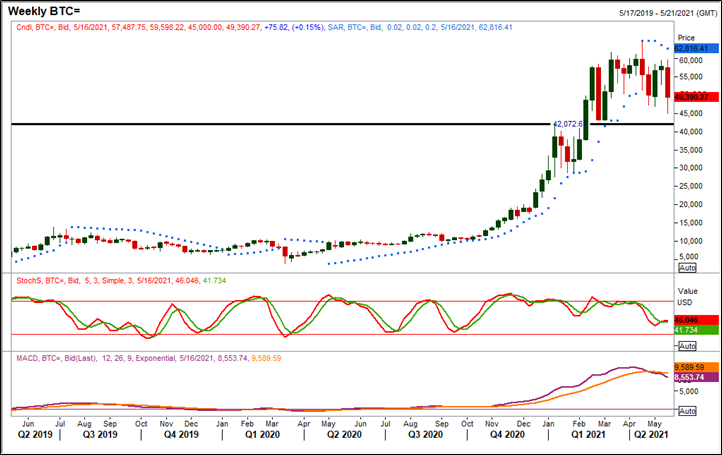Click the Weekly BTC= chart title
Image resolution: width=722 pixels, height=455 pixels.
pos(44,10)
